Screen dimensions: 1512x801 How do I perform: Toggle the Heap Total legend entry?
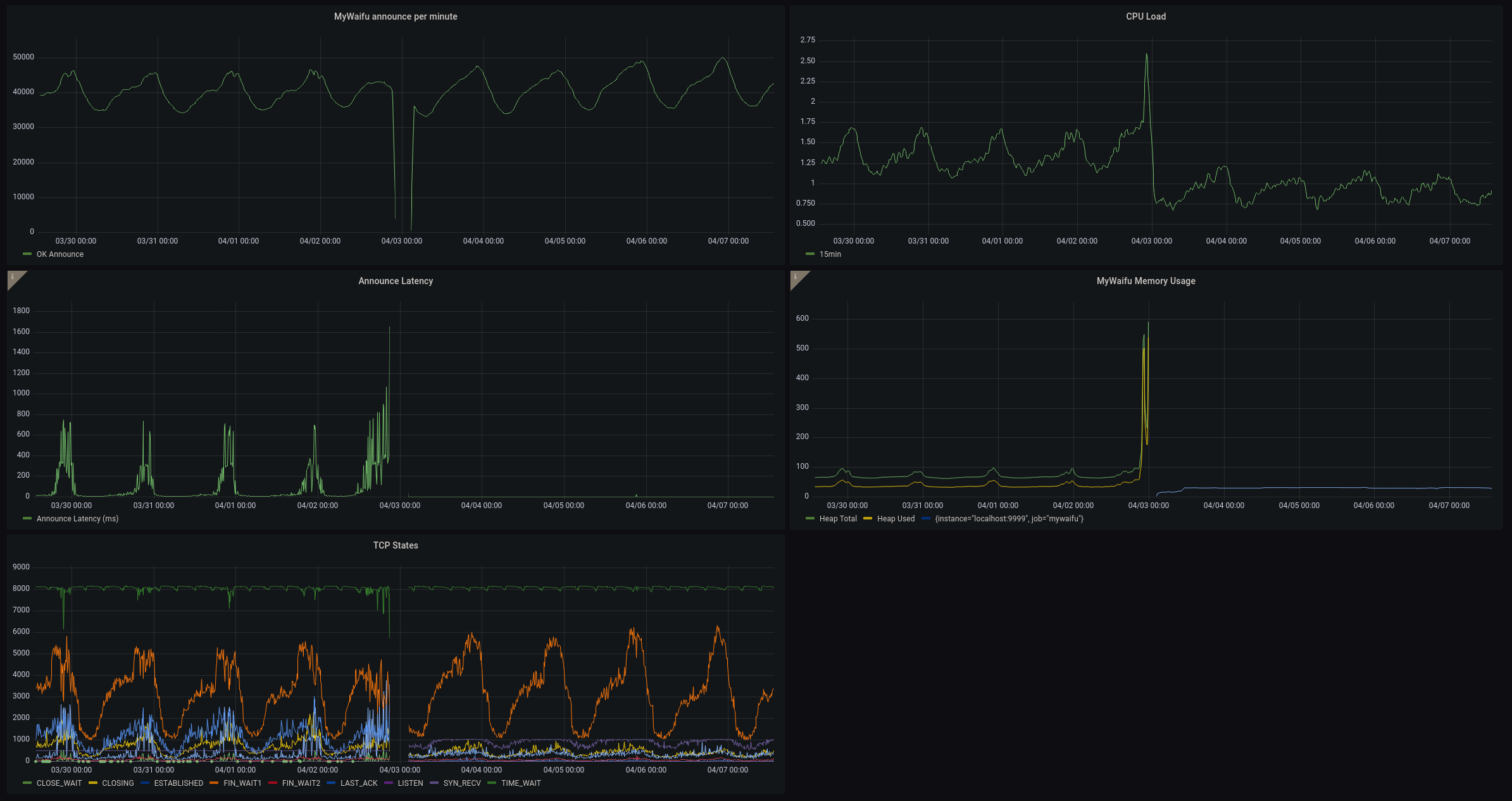[837, 519]
